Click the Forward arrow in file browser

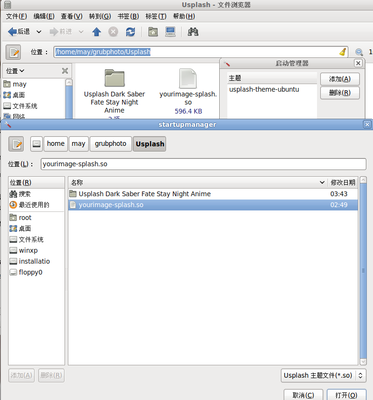point(61,32)
